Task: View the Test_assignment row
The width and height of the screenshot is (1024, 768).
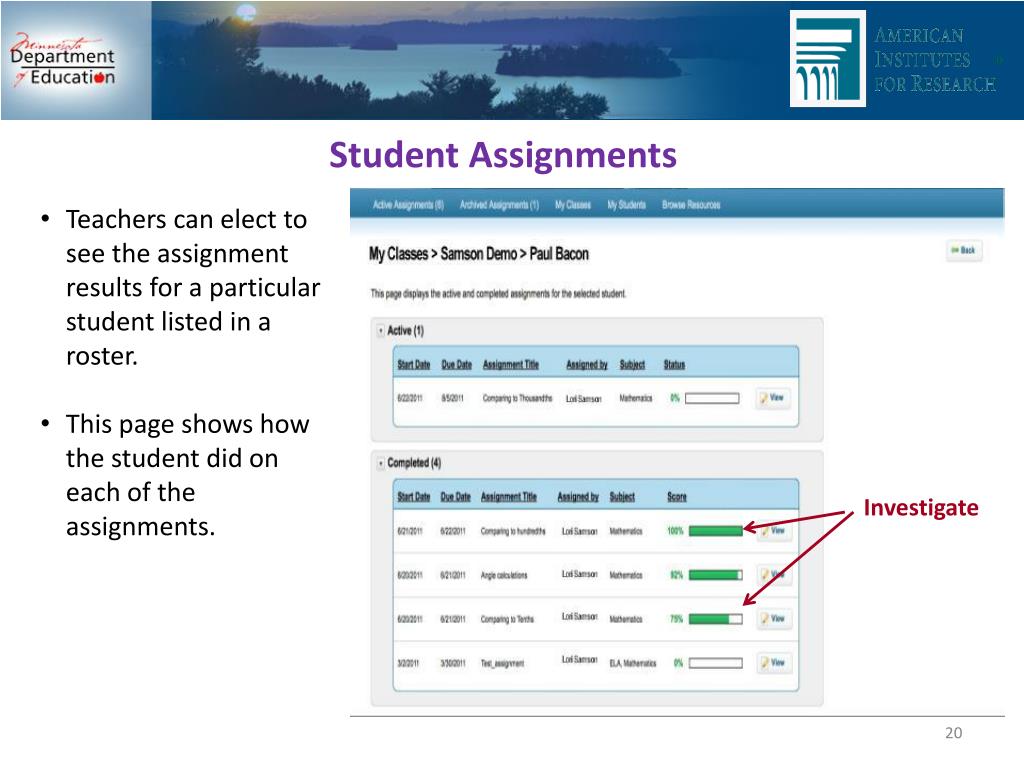Action: tap(774, 663)
